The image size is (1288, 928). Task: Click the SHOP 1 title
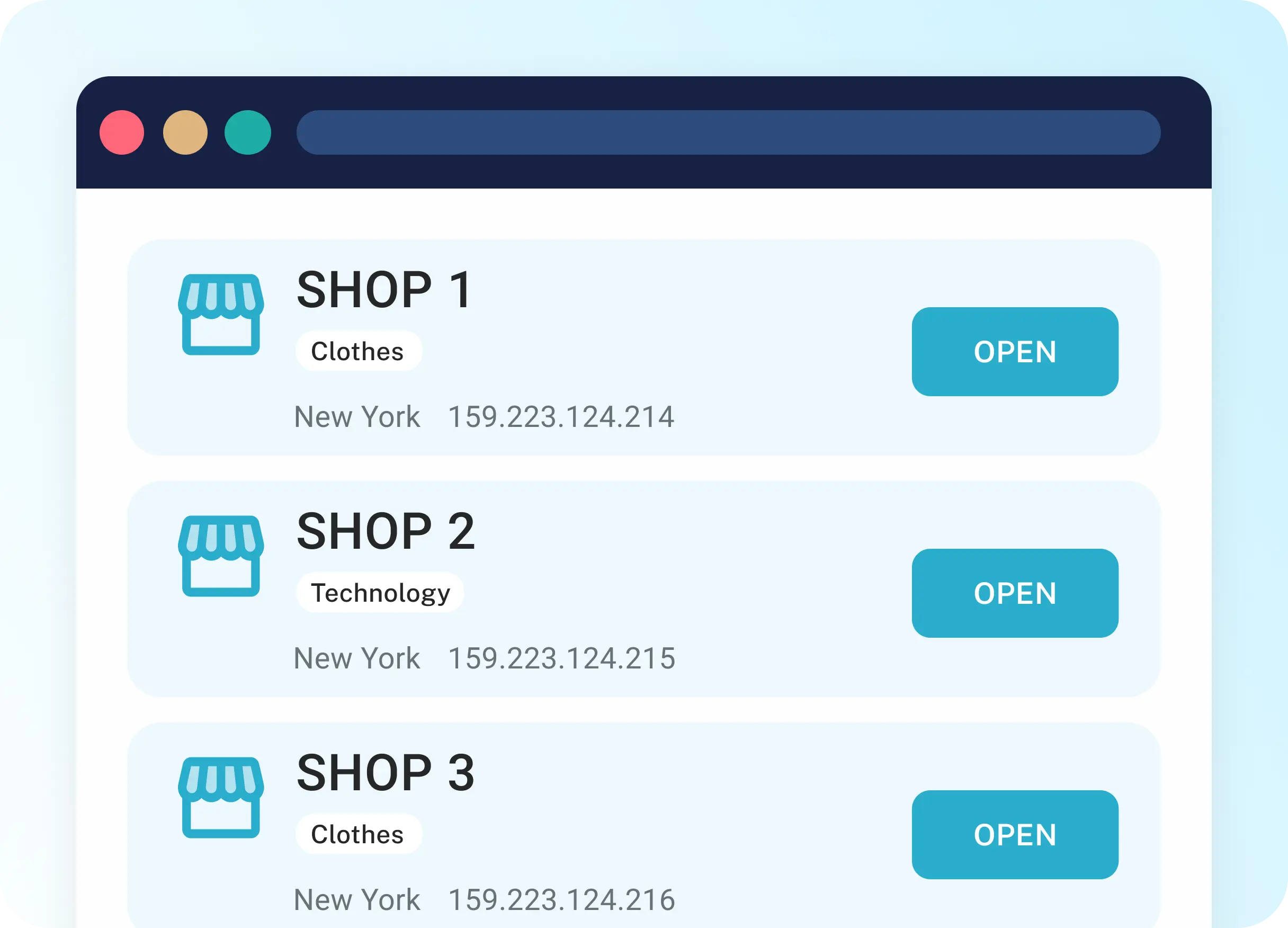pos(384,290)
